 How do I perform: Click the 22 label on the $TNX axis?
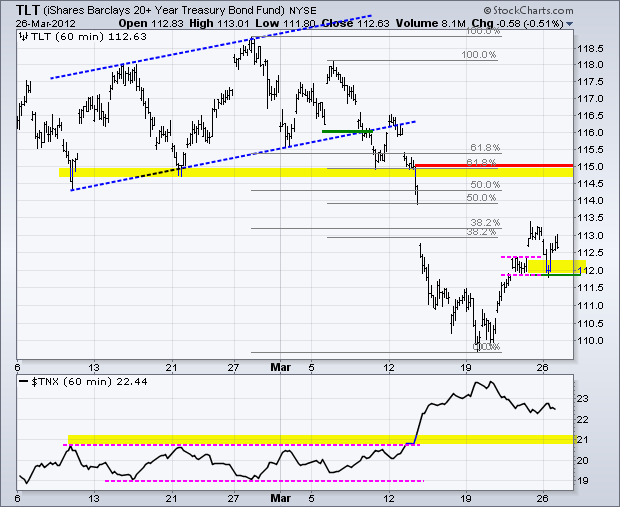point(582,419)
